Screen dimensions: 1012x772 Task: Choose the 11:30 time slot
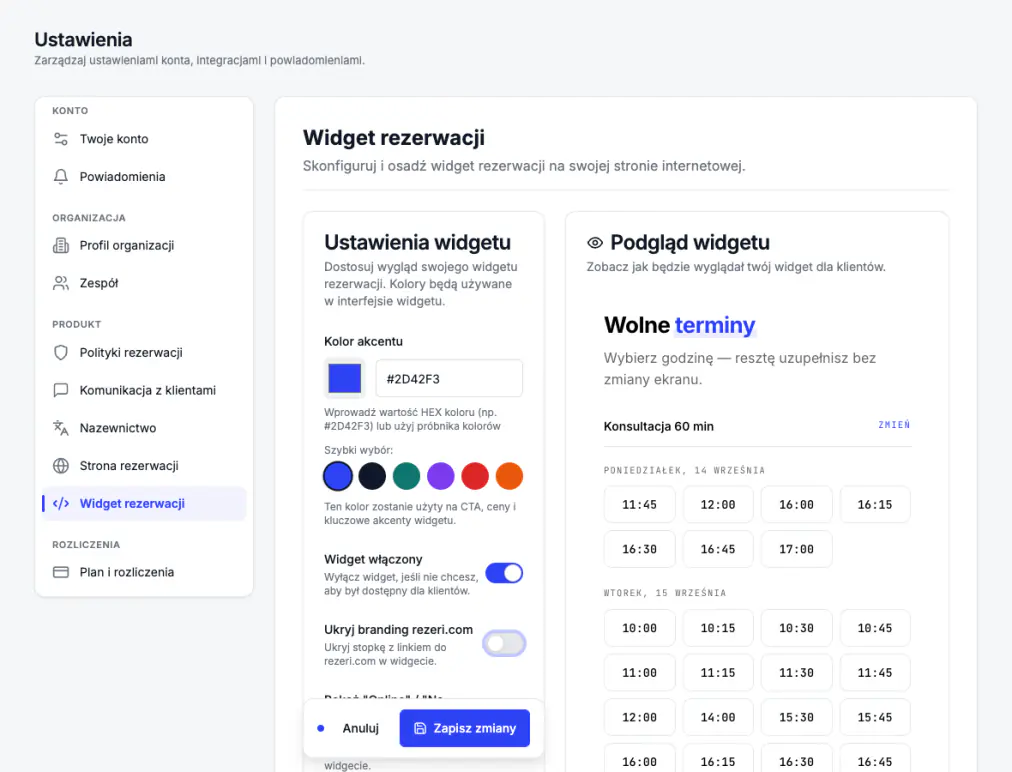796,673
